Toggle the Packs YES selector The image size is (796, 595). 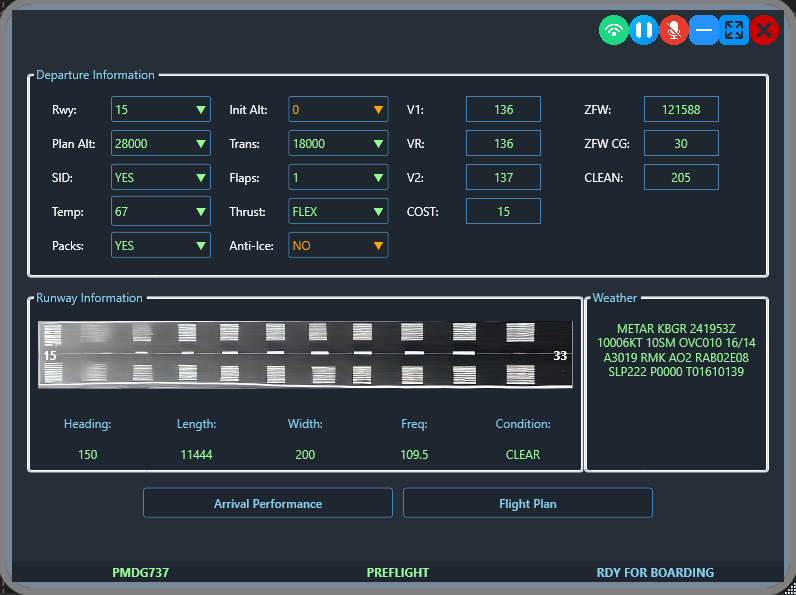point(160,246)
